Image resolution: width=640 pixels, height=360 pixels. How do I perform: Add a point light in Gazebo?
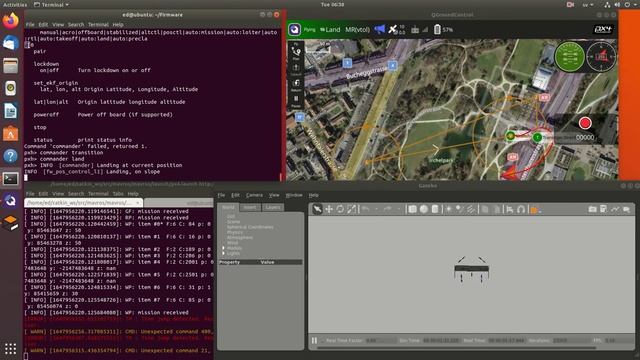448,209
